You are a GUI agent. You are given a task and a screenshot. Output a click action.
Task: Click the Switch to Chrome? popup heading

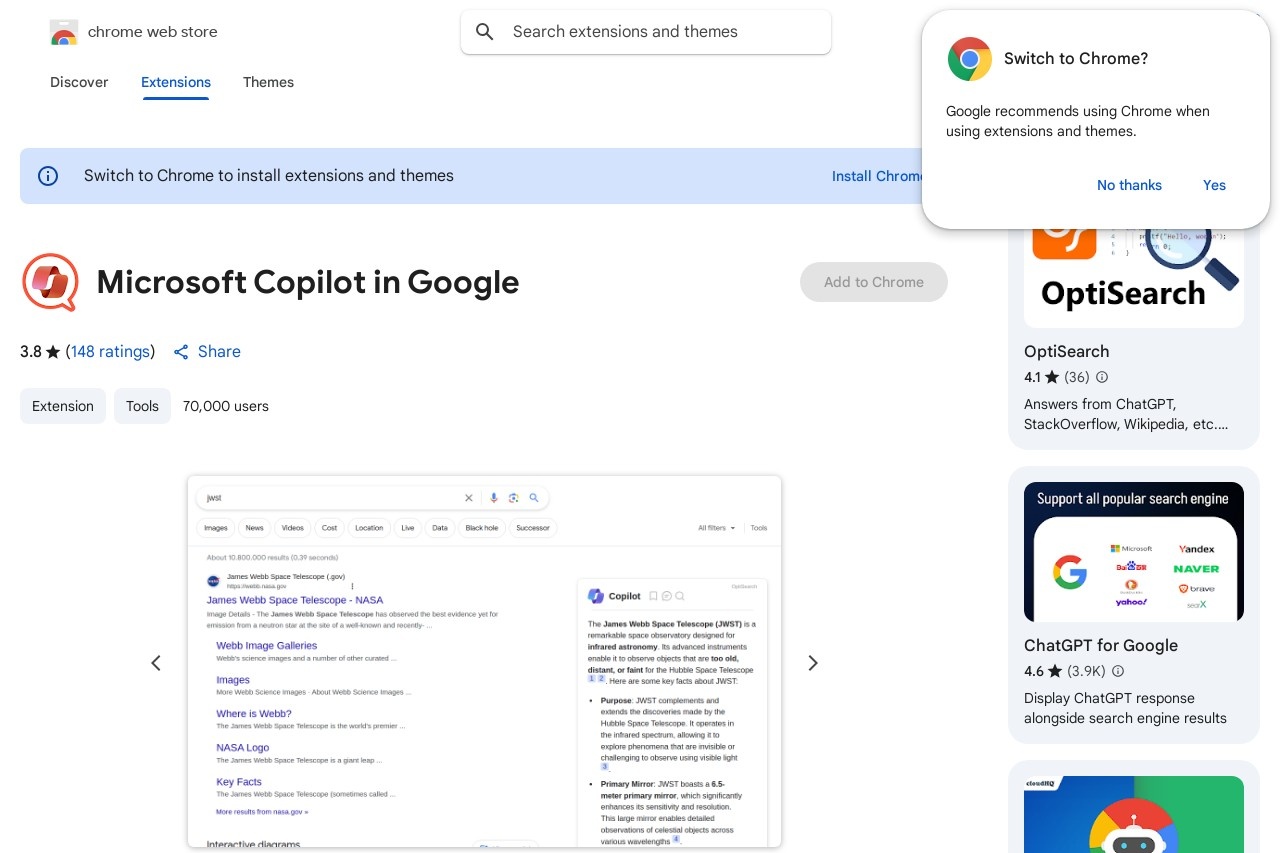(1076, 59)
